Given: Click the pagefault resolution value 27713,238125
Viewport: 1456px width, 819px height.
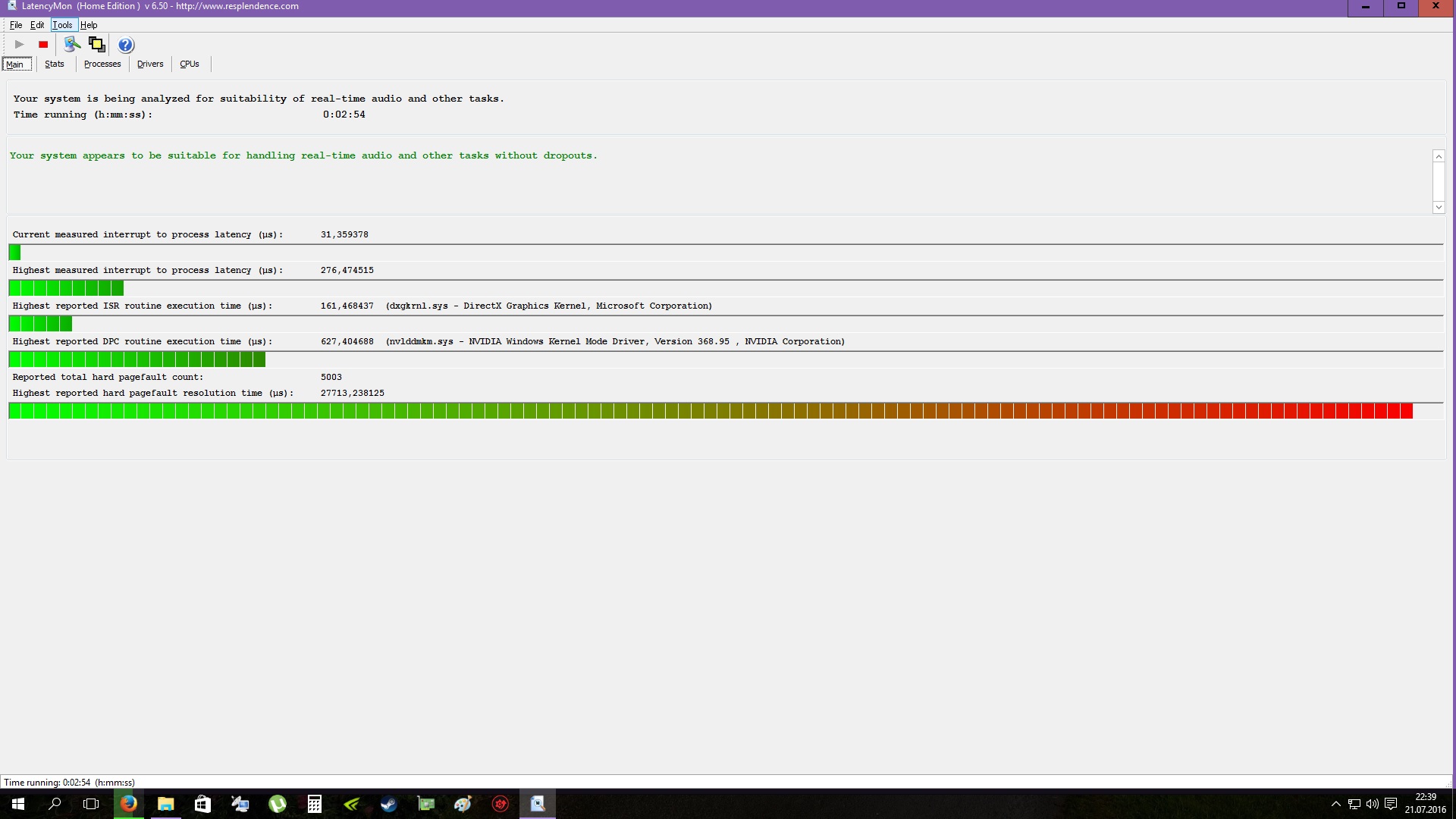Looking at the screenshot, I should (353, 393).
